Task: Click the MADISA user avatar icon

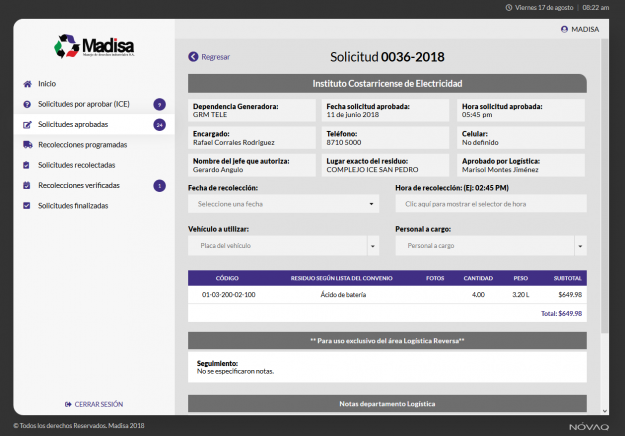Action: [564, 29]
